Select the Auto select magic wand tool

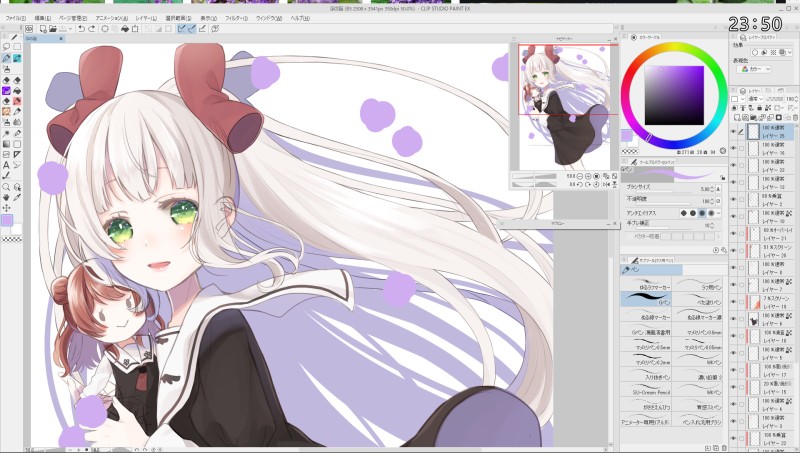click(7, 133)
